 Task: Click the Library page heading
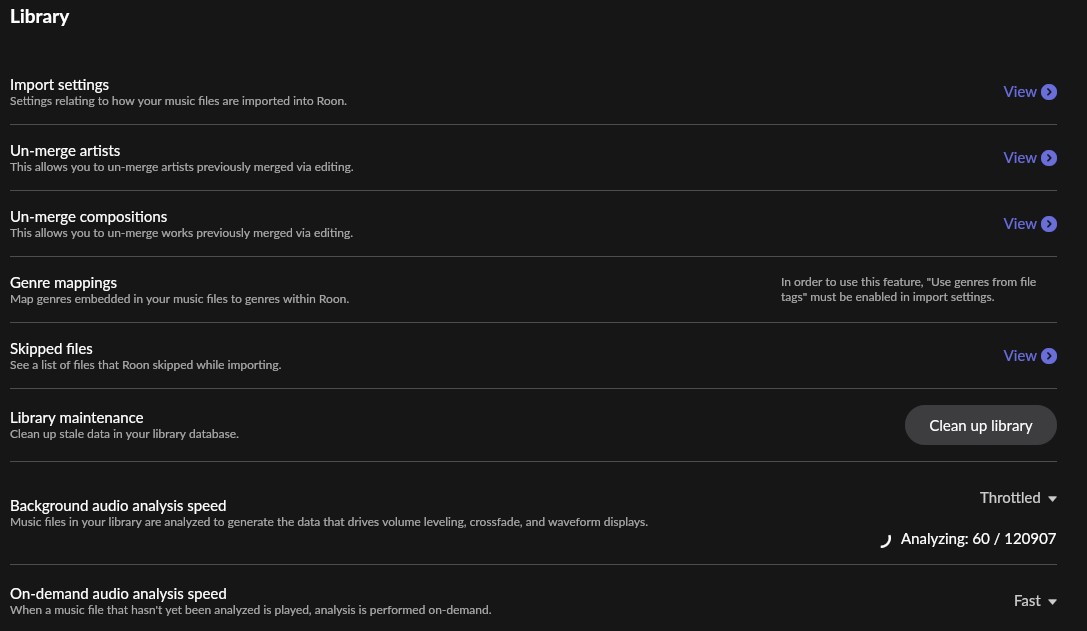(40, 16)
